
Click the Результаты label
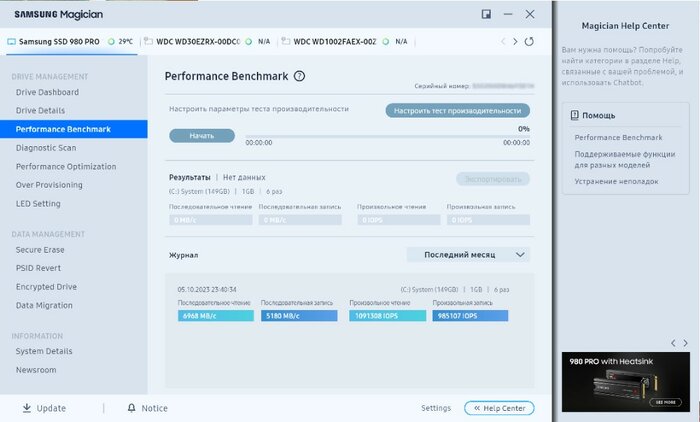190,177
